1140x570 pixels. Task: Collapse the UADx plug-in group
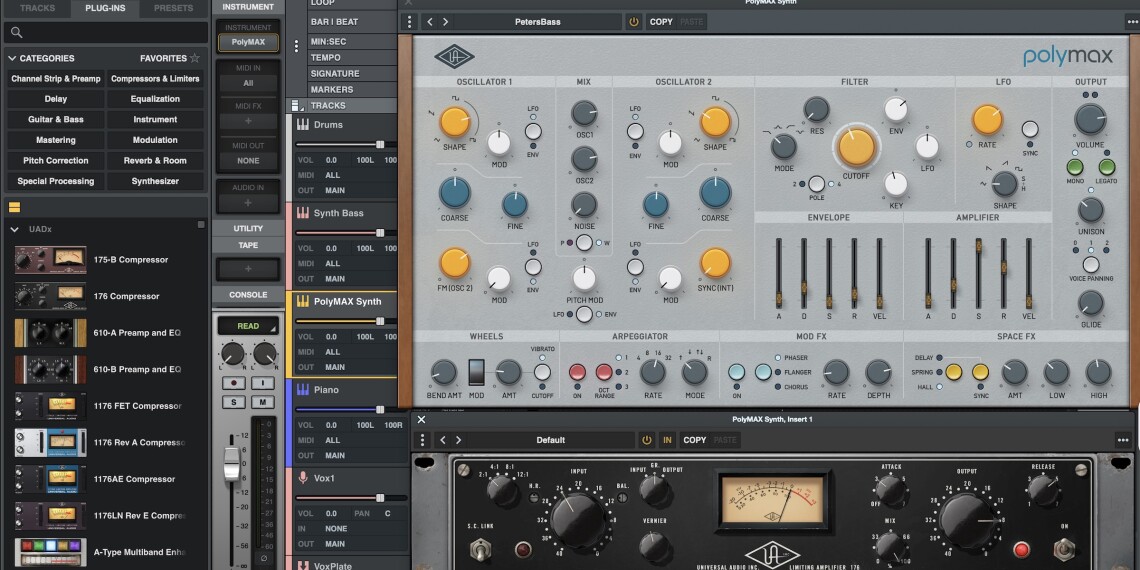(14, 229)
